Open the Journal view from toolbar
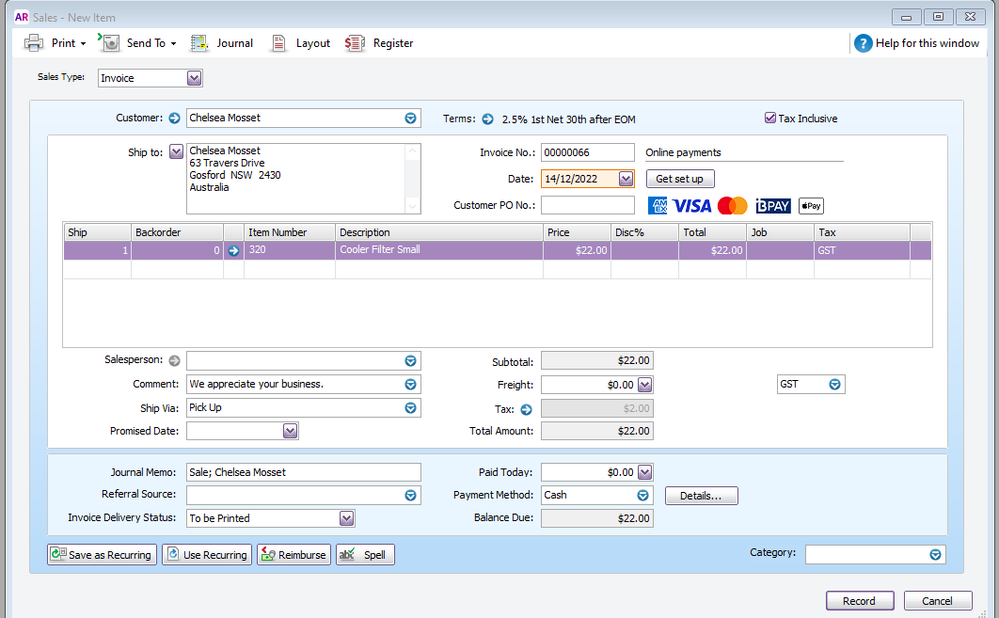 [x=199, y=43]
